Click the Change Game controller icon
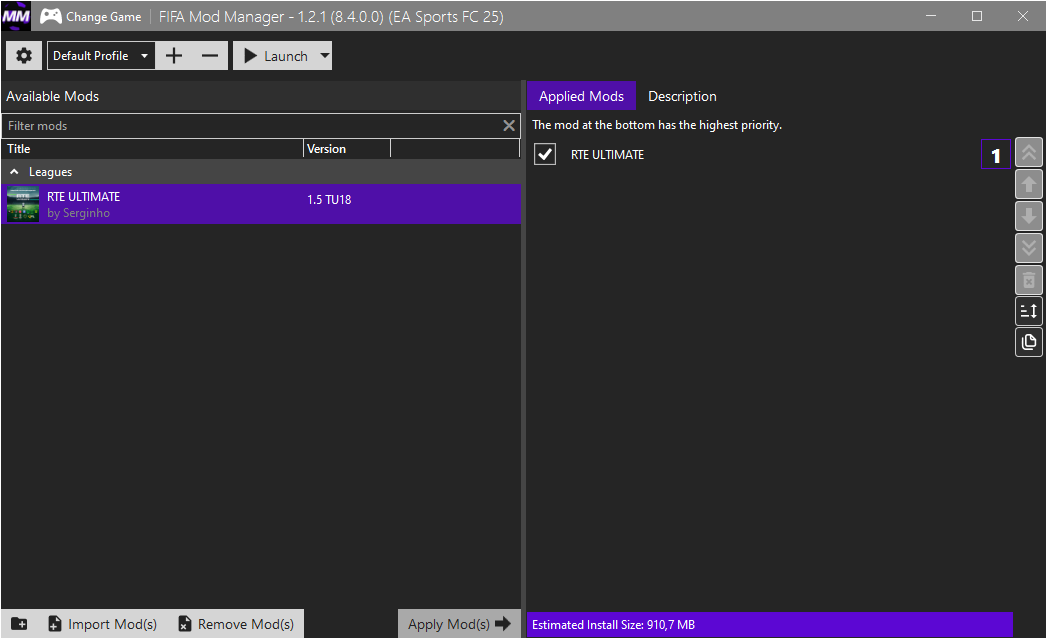Screen dimensions: 1047x639 pos(51,16)
